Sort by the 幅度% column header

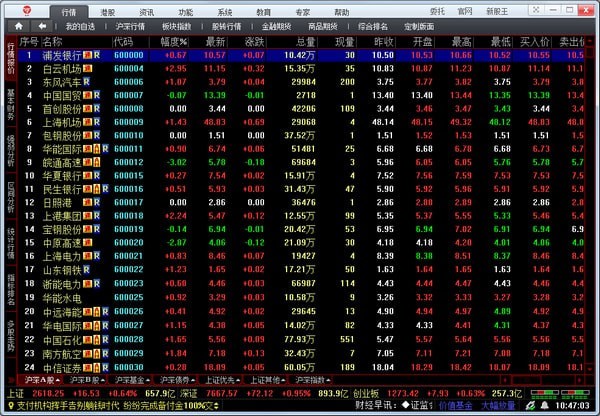tap(173, 42)
